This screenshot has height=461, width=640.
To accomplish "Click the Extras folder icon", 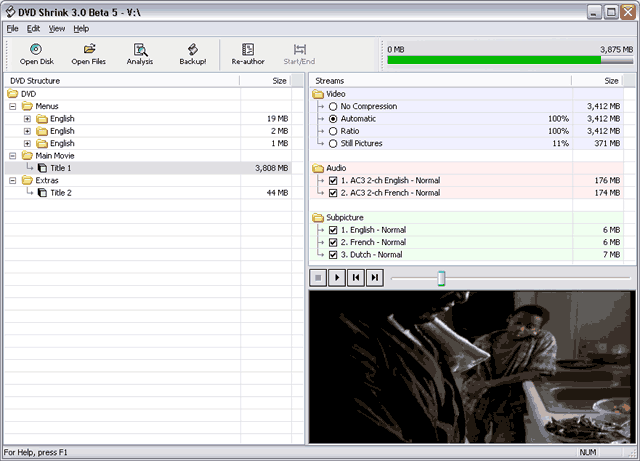I will (27, 180).
